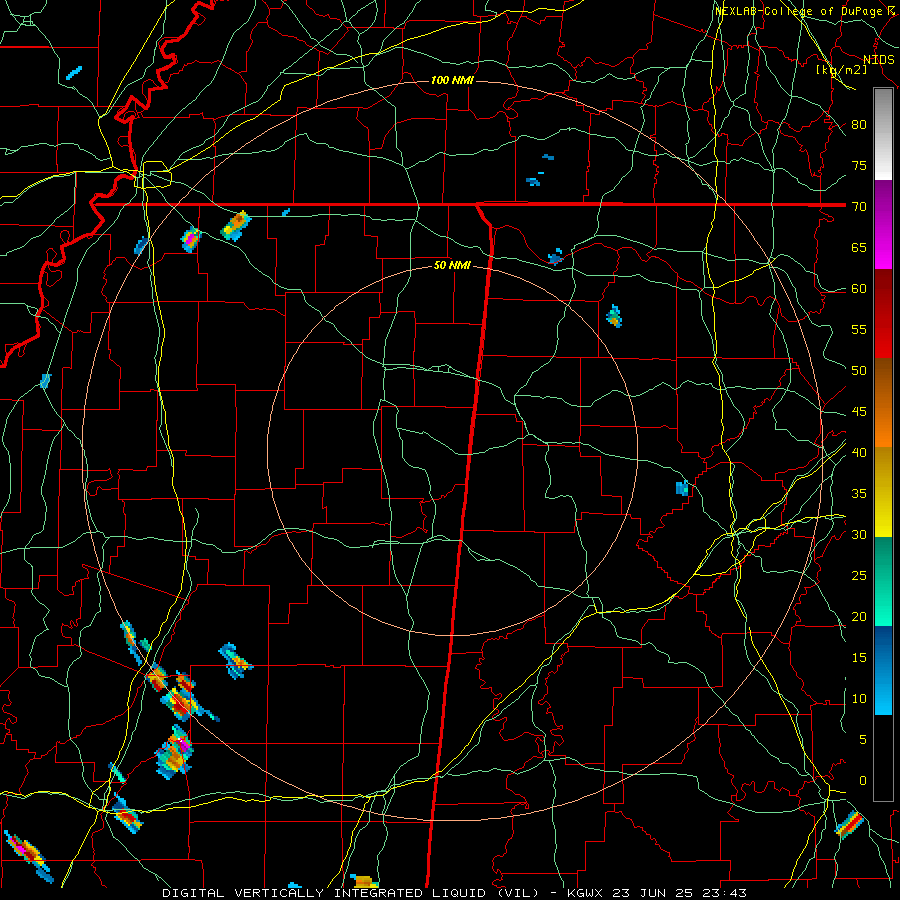This screenshot has height=900, width=900.
Task: Click the 70 value on the scale
Action: (859, 207)
